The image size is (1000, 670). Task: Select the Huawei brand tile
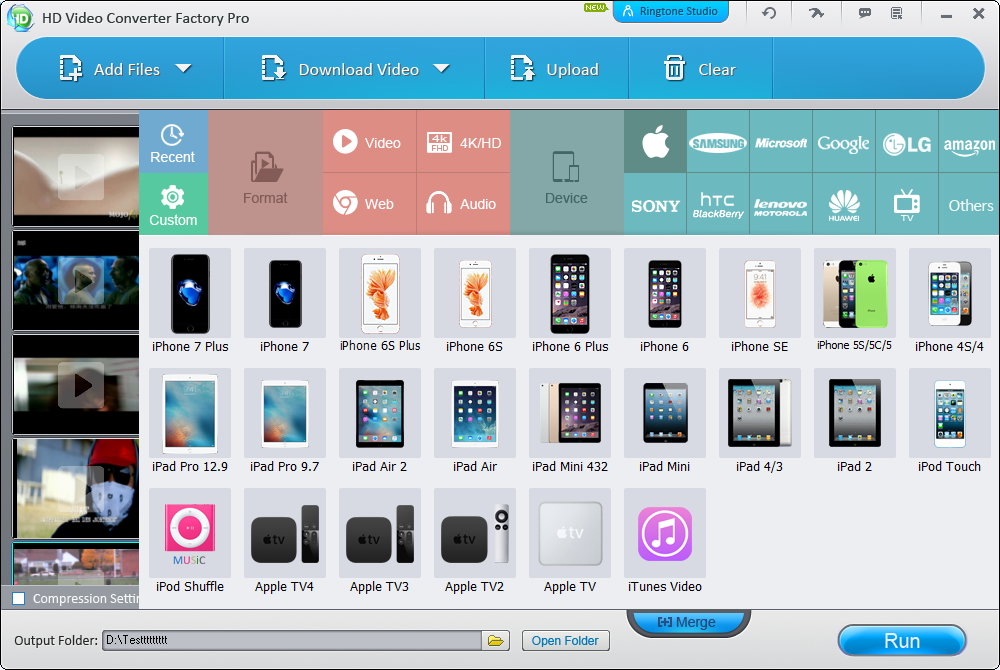844,204
